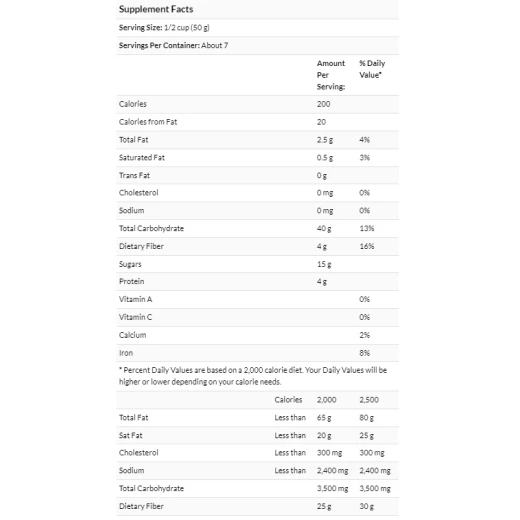
Task: Click the Amount Per Serving column header
Action: pyautogui.click(x=331, y=75)
